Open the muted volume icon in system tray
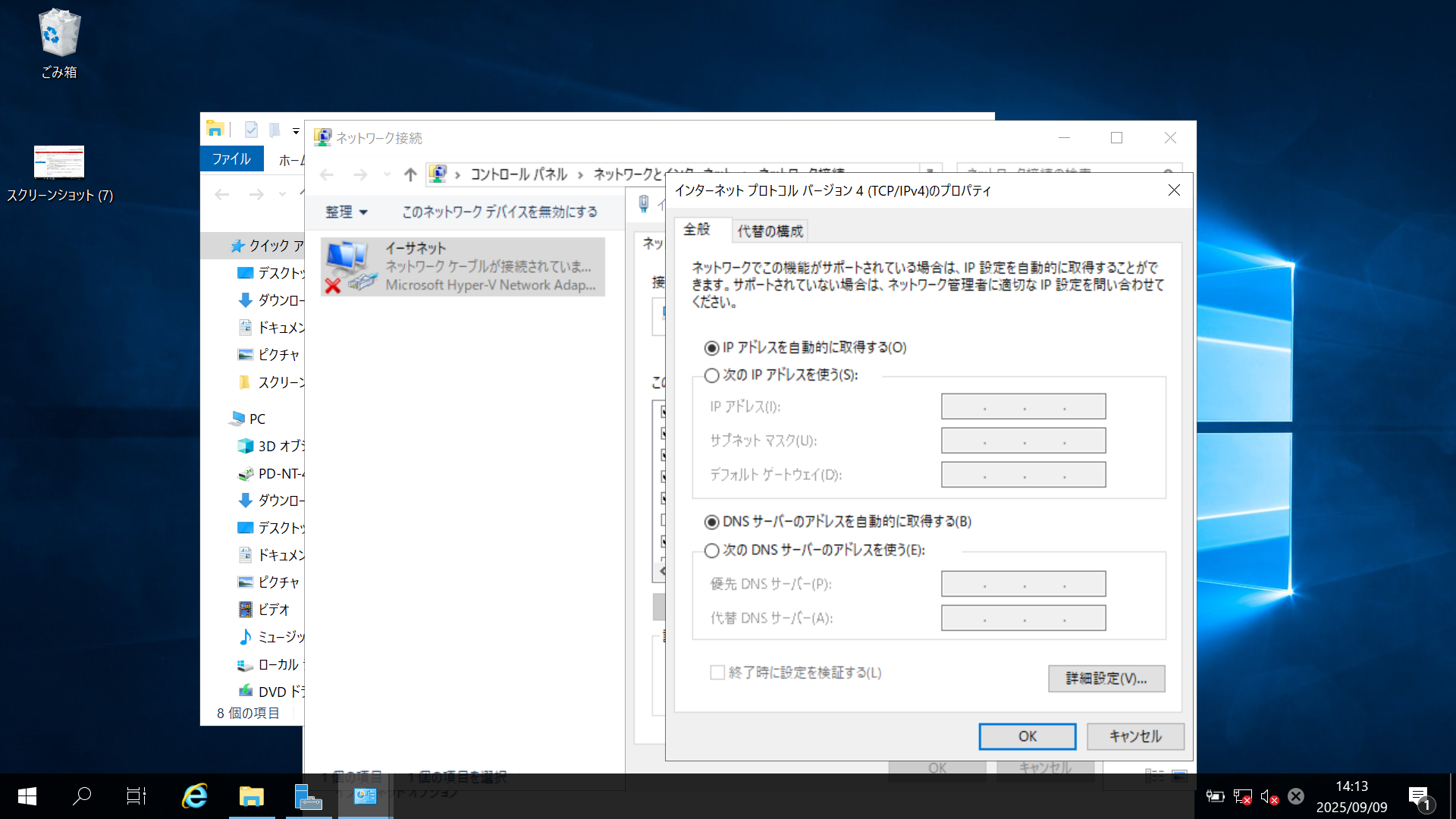Viewport: 1456px width, 819px height. point(1269,796)
